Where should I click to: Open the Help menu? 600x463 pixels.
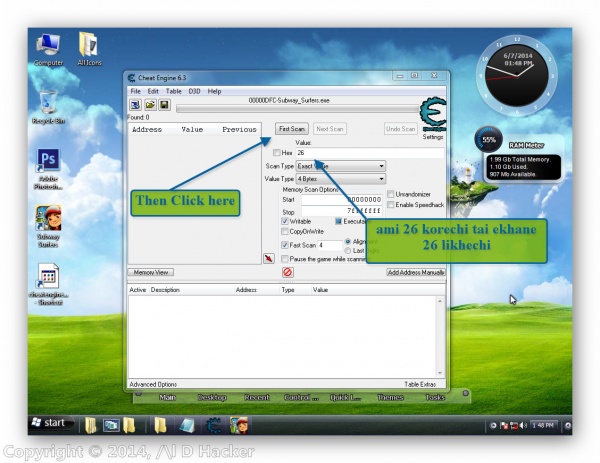[x=214, y=91]
